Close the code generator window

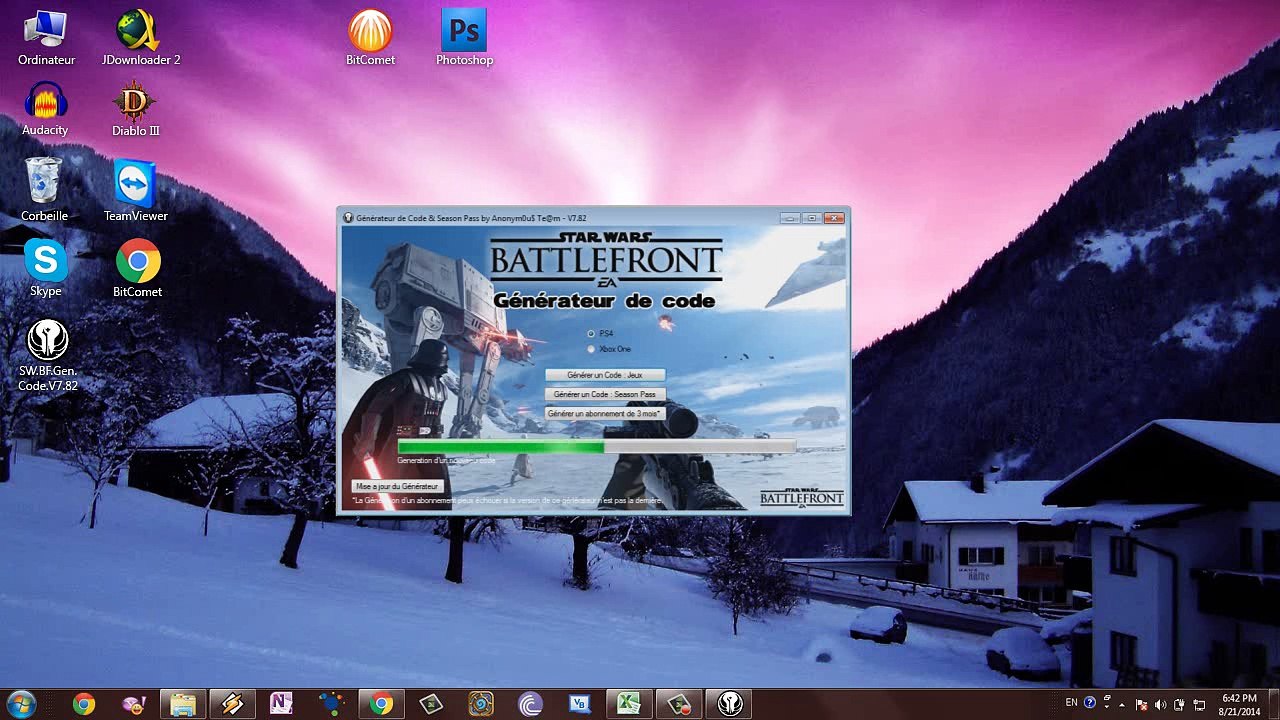pos(834,218)
